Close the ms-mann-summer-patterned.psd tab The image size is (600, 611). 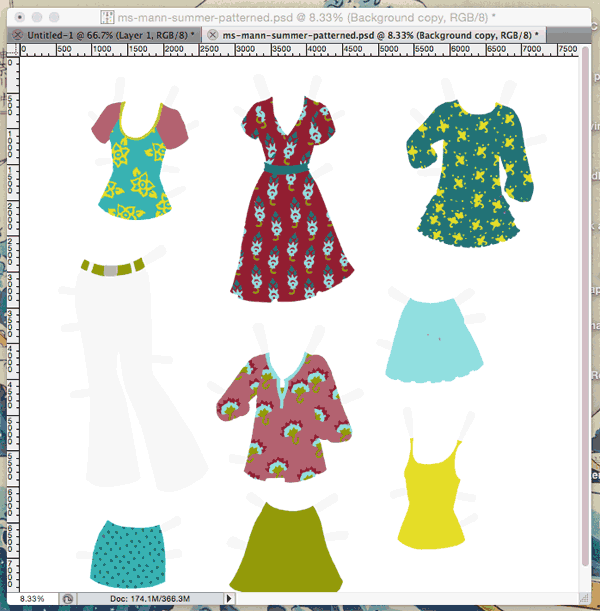click(212, 35)
